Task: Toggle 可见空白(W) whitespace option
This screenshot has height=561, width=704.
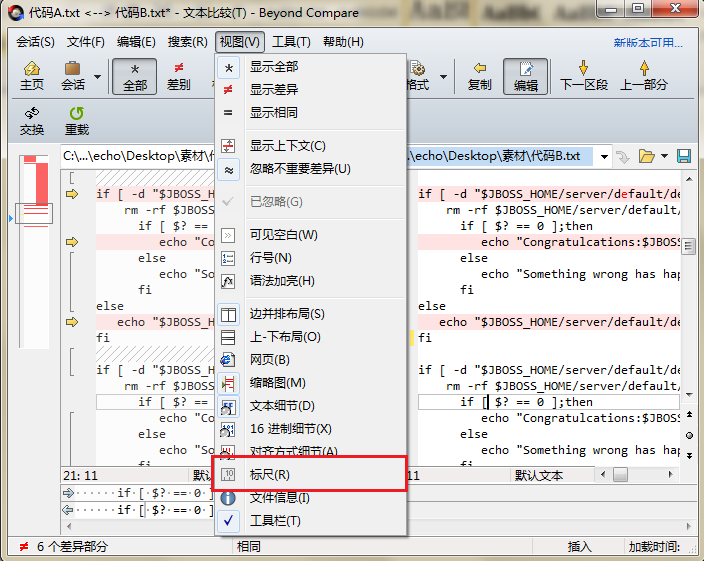Action: click(311, 235)
